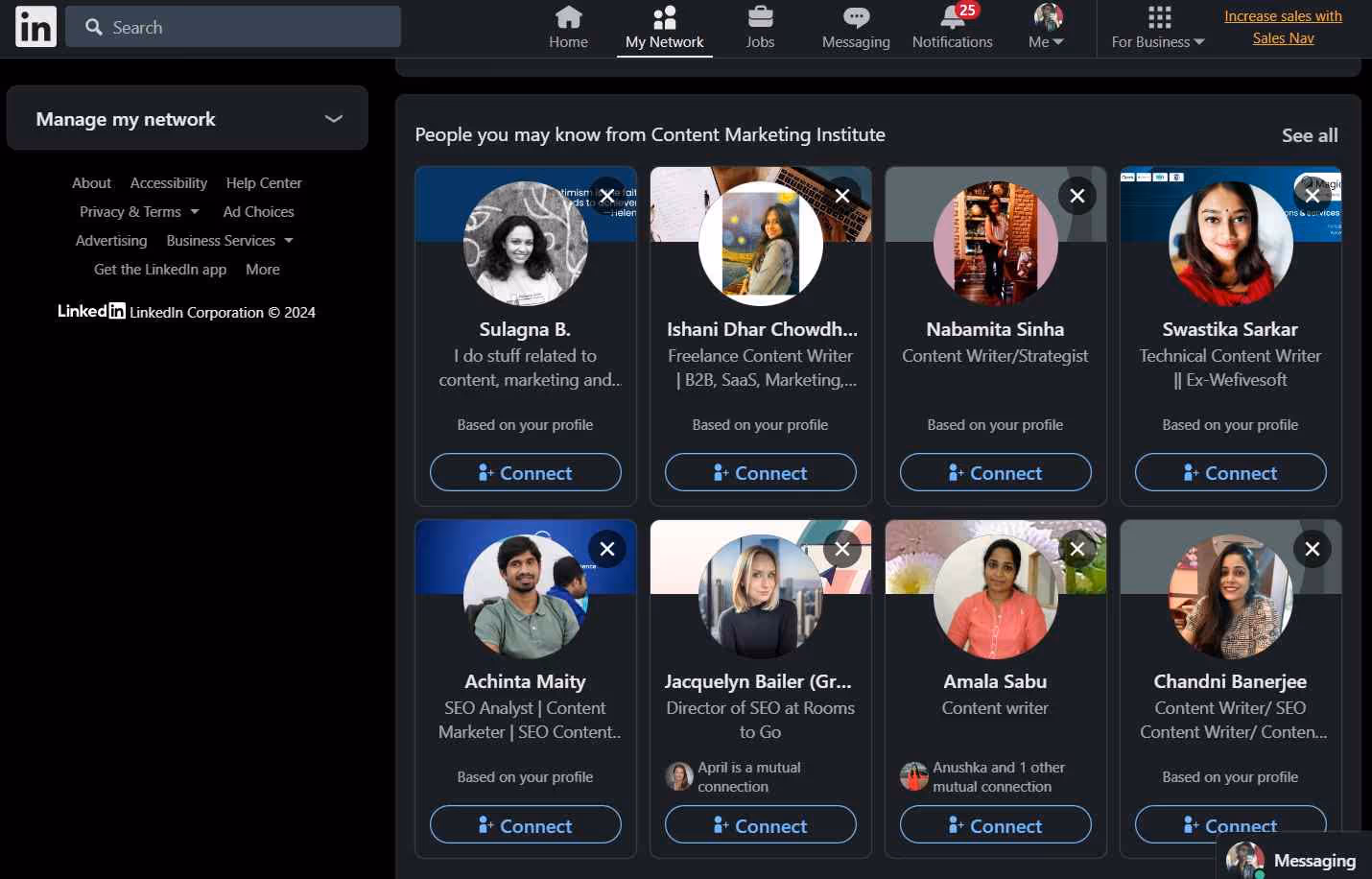This screenshot has width=1372, height=879.
Task: Open the Privacy & Terms dropdown
Action: tap(139, 211)
